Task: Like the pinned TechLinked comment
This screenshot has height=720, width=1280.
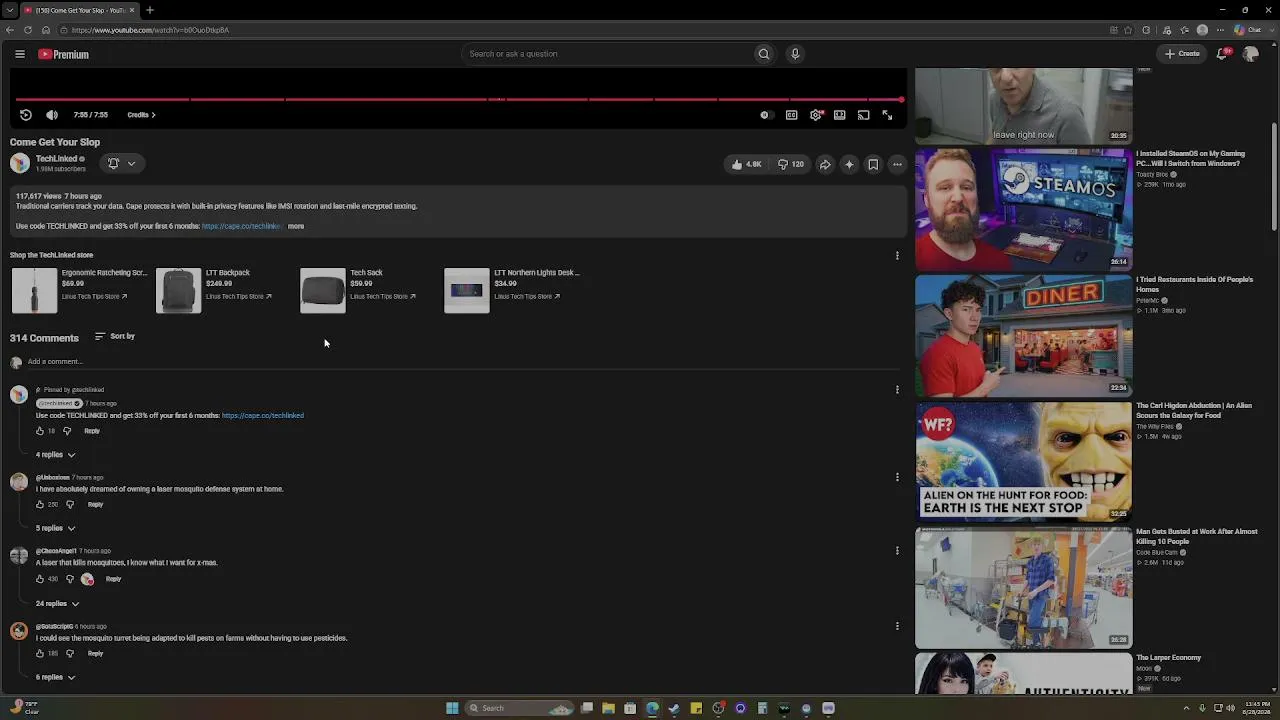Action: [x=40, y=431]
